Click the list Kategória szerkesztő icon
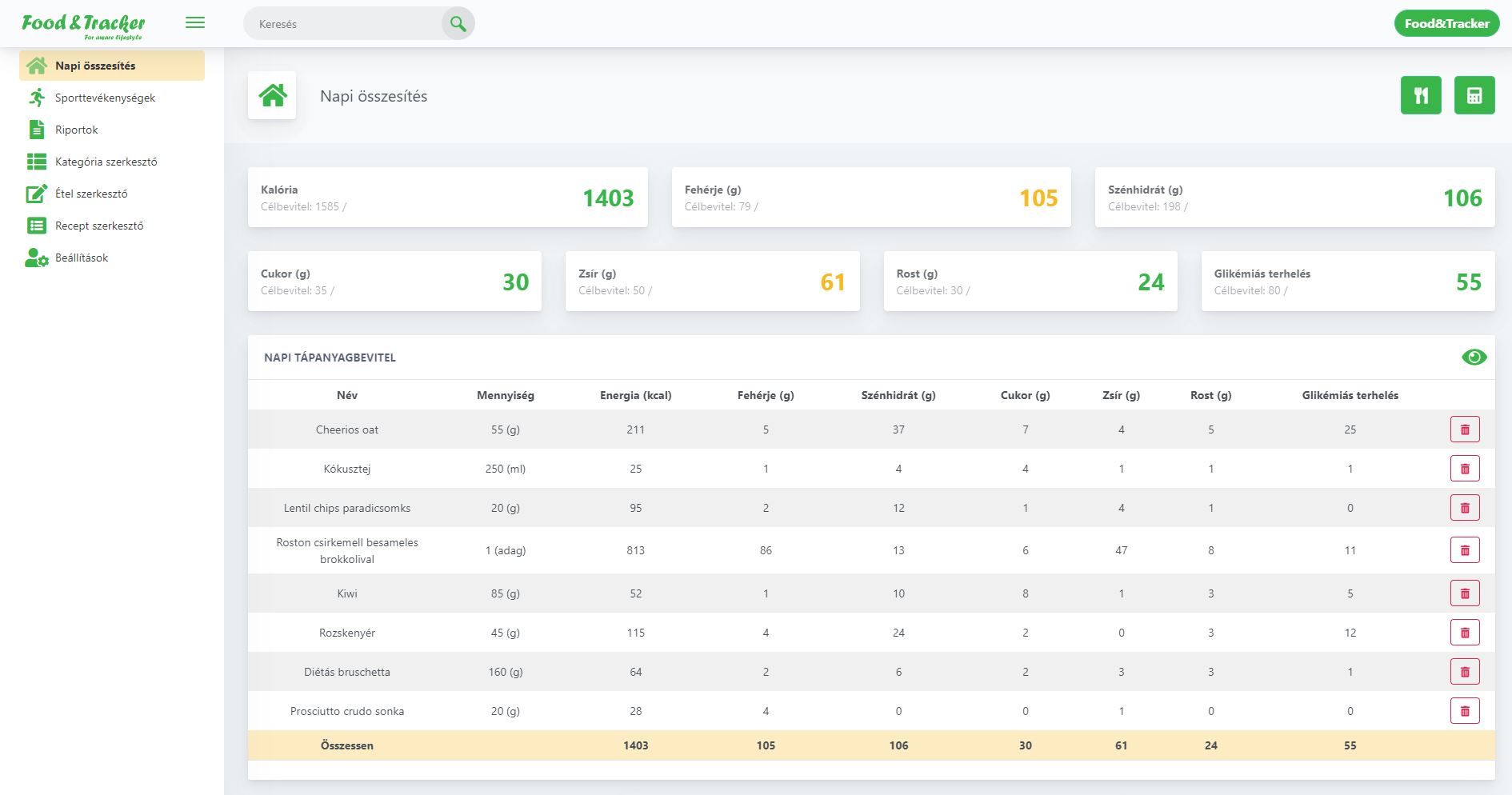Viewport: 1512px width, 795px height. [37, 162]
